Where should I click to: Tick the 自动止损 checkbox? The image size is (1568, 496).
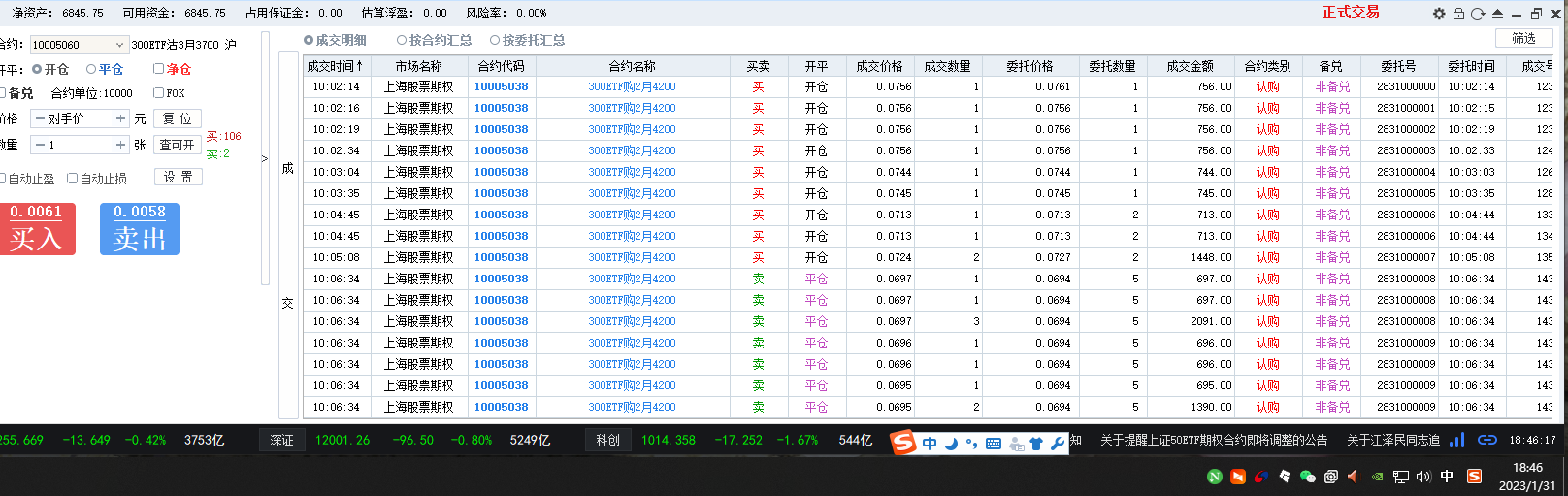pyautogui.click(x=73, y=179)
